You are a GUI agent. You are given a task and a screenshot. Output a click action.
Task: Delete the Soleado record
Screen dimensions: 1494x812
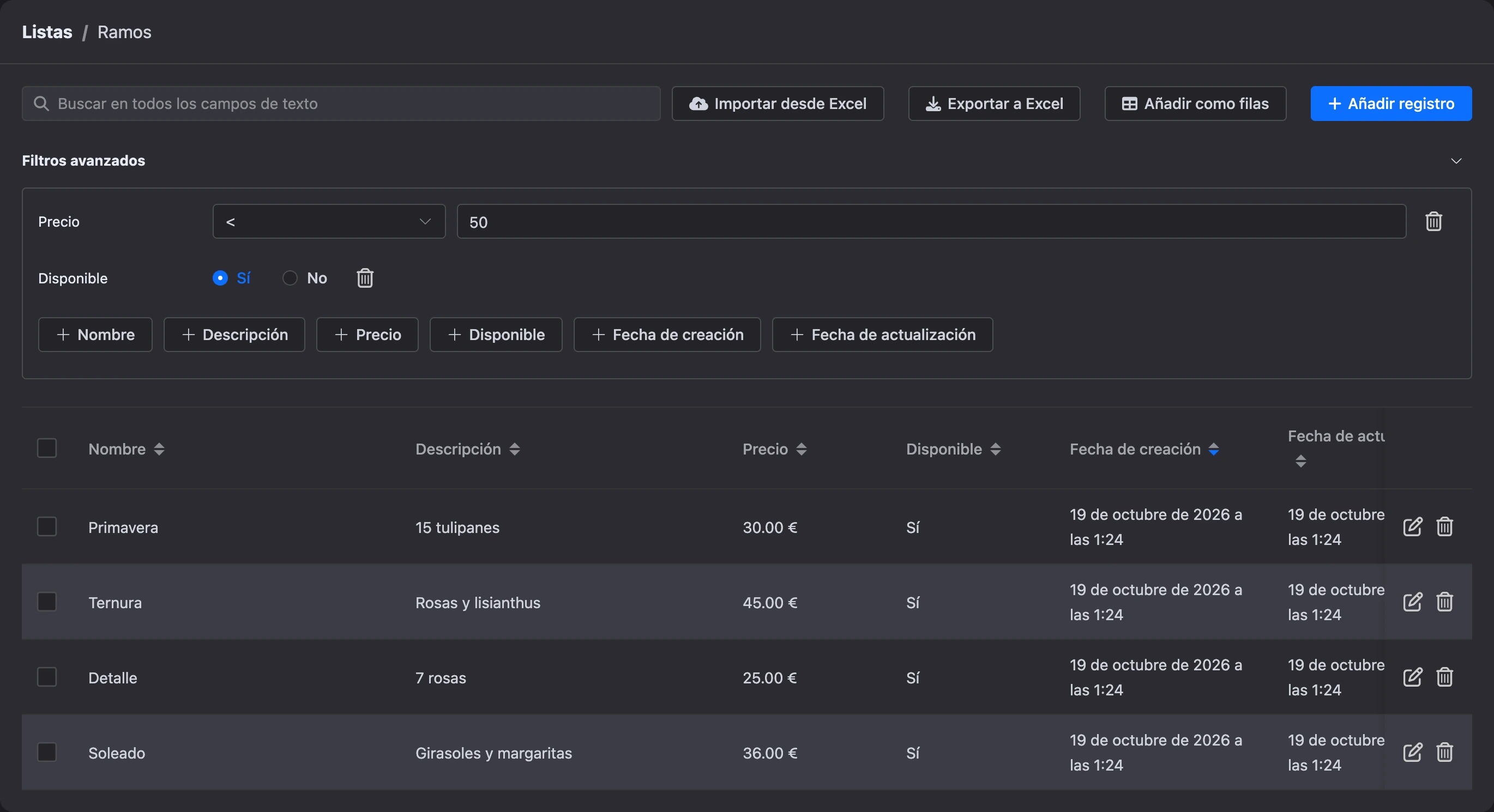[x=1445, y=752]
